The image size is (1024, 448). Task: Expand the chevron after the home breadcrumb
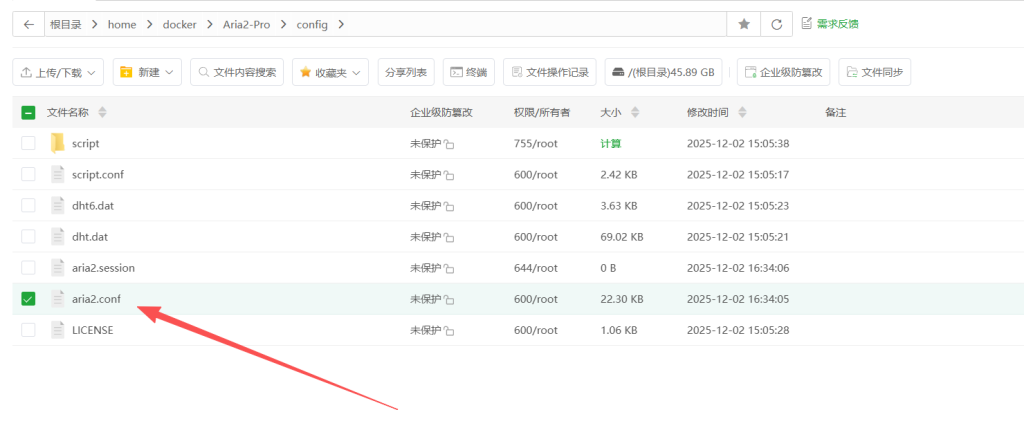click(x=150, y=24)
